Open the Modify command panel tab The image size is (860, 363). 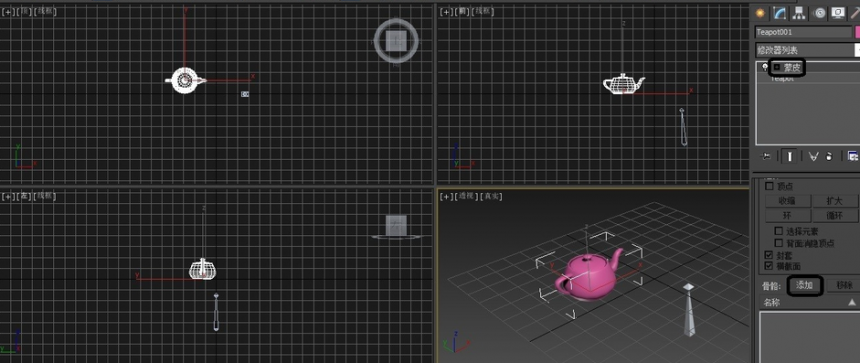tap(778, 13)
